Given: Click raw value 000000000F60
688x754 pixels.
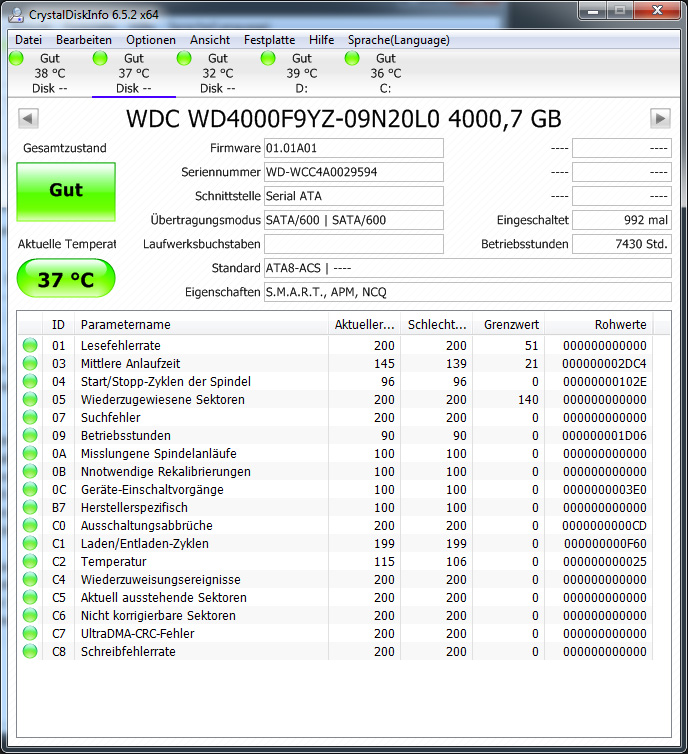Looking at the screenshot, I should (605, 543).
